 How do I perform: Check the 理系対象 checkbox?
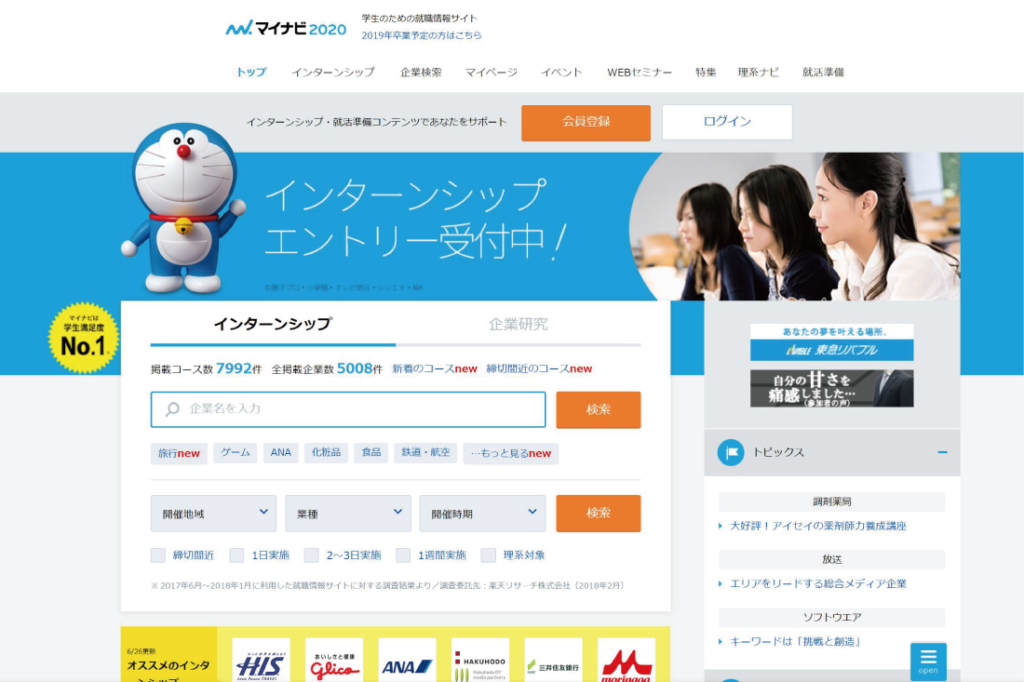(x=488, y=555)
